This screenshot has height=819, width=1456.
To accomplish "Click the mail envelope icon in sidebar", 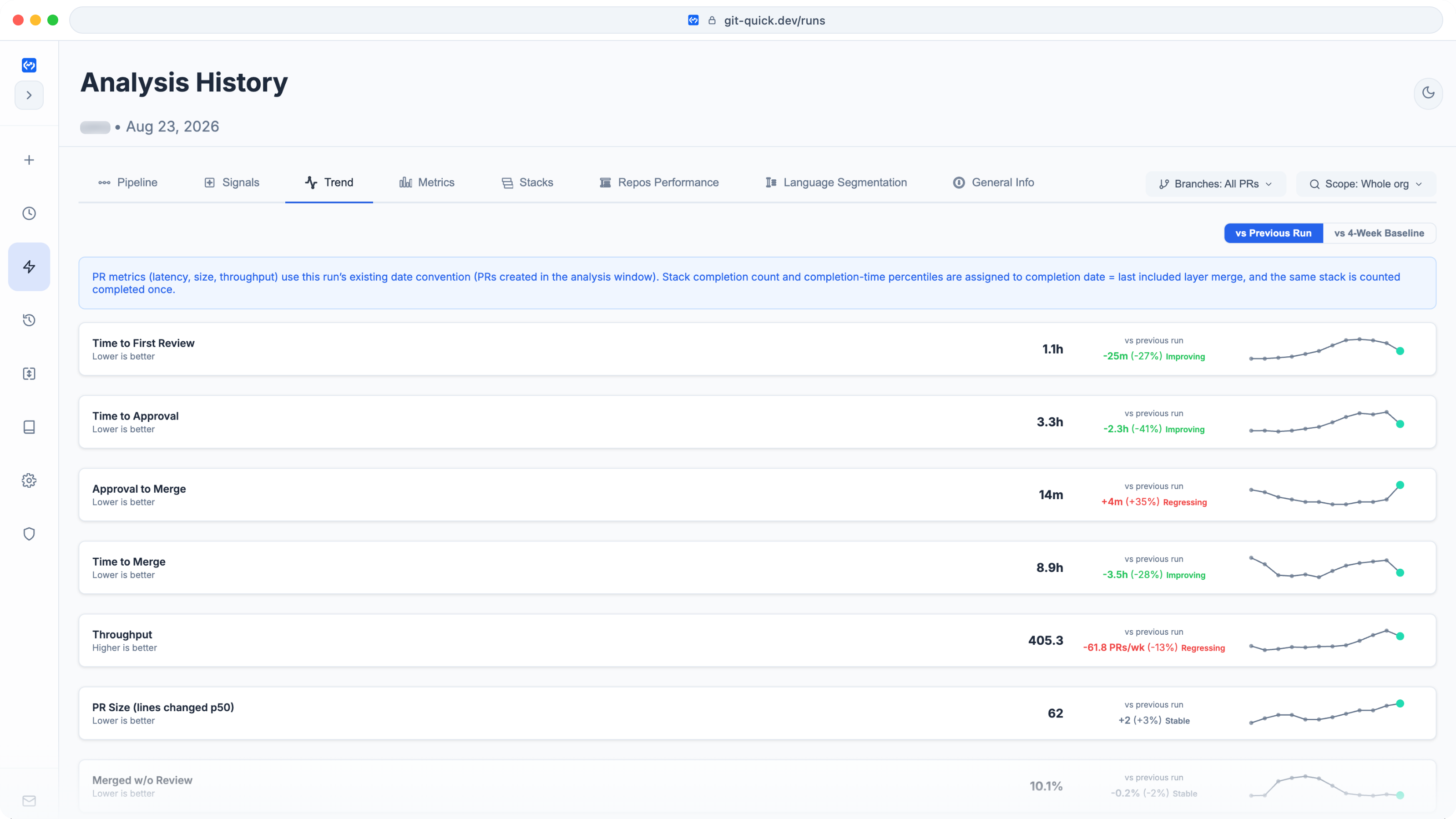I will point(29,801).
